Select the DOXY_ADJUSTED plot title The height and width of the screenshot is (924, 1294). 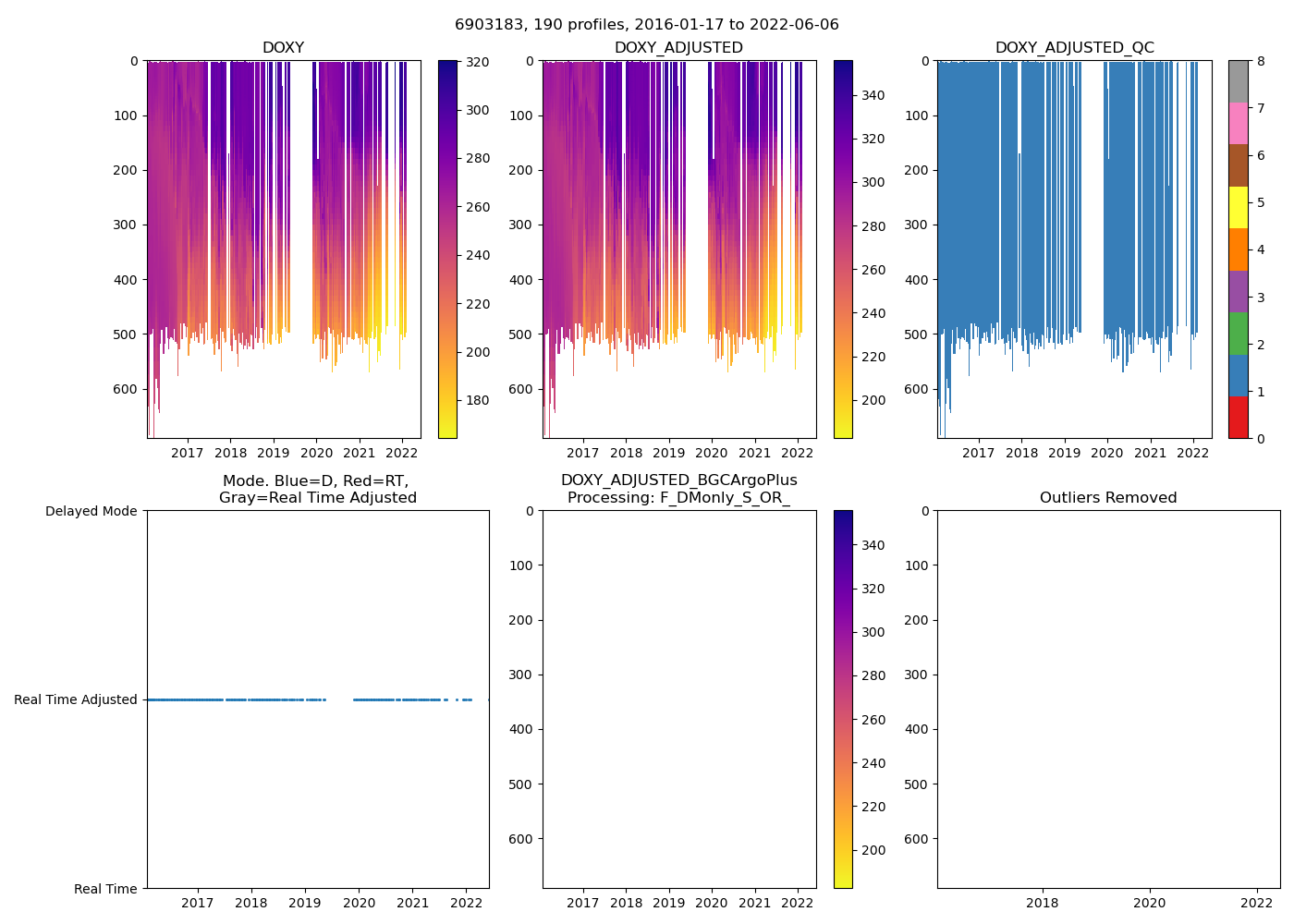pos(678,48)
